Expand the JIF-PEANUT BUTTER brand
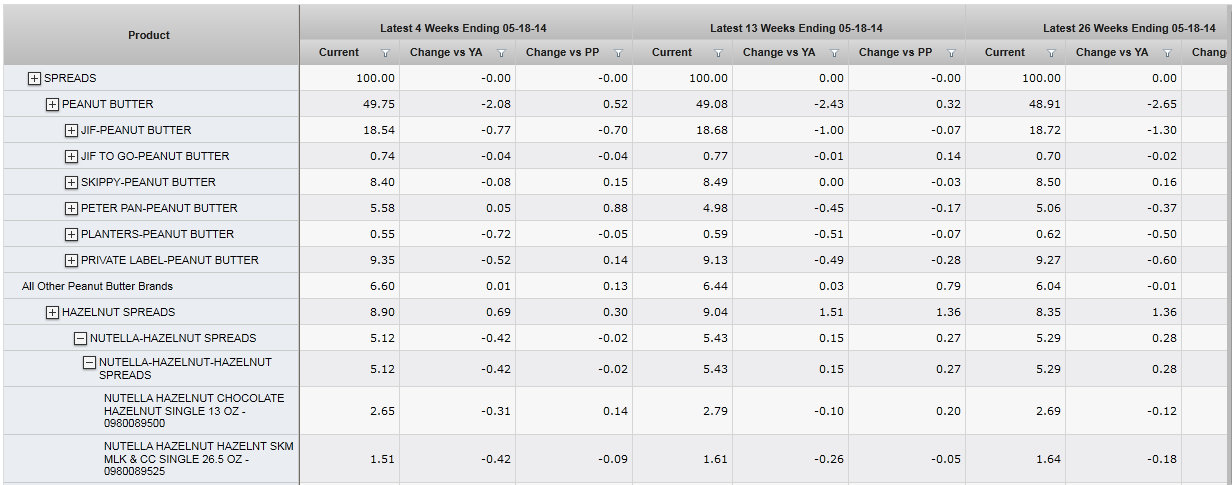 (x=71, y=130)
